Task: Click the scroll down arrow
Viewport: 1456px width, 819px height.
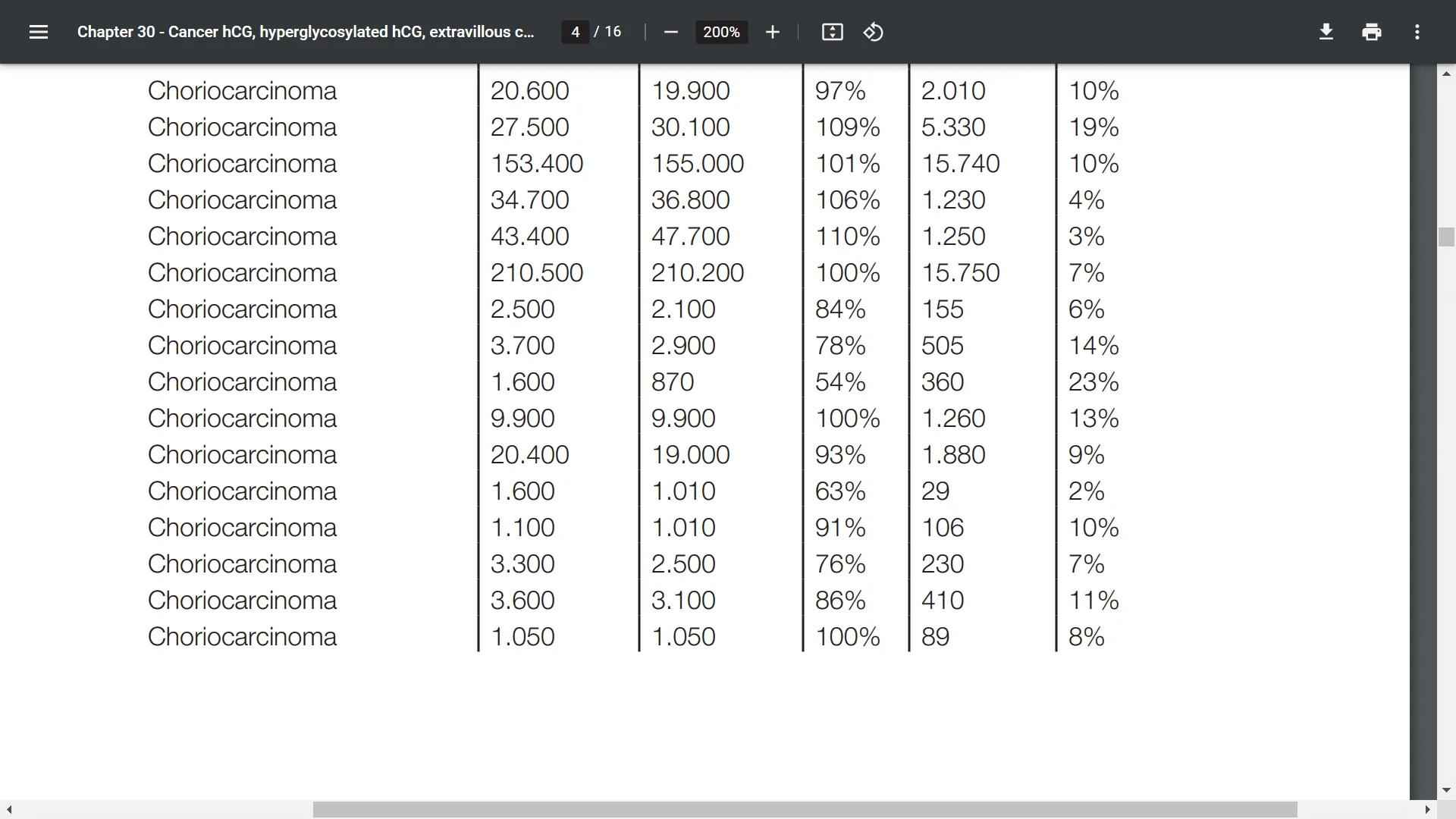Action: tap(1446, 790)
